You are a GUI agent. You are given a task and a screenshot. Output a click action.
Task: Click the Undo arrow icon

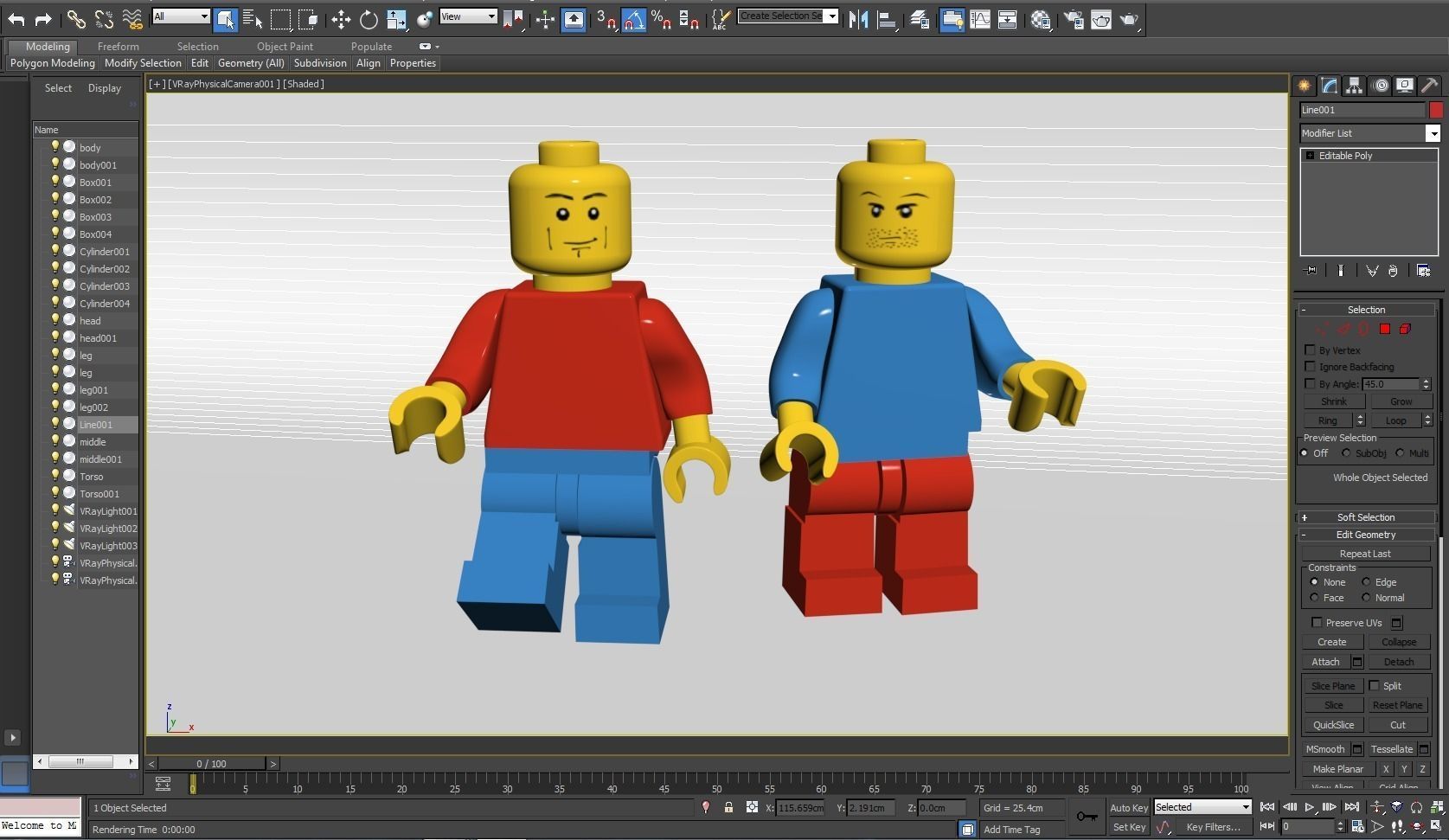click(x=16, y=19)
